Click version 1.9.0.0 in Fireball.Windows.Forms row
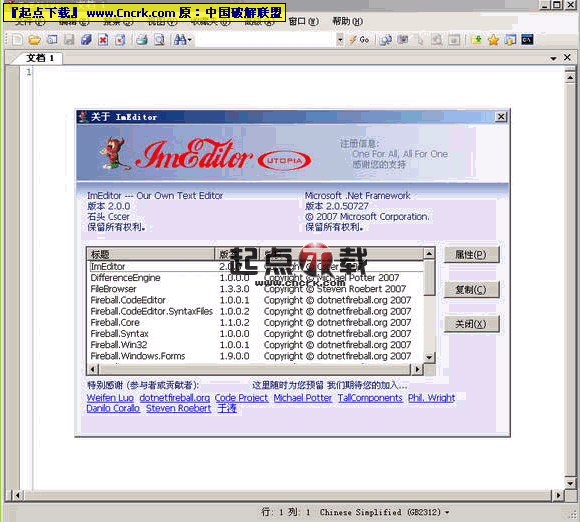Viewport: 580px width, 522px height. 235,356
